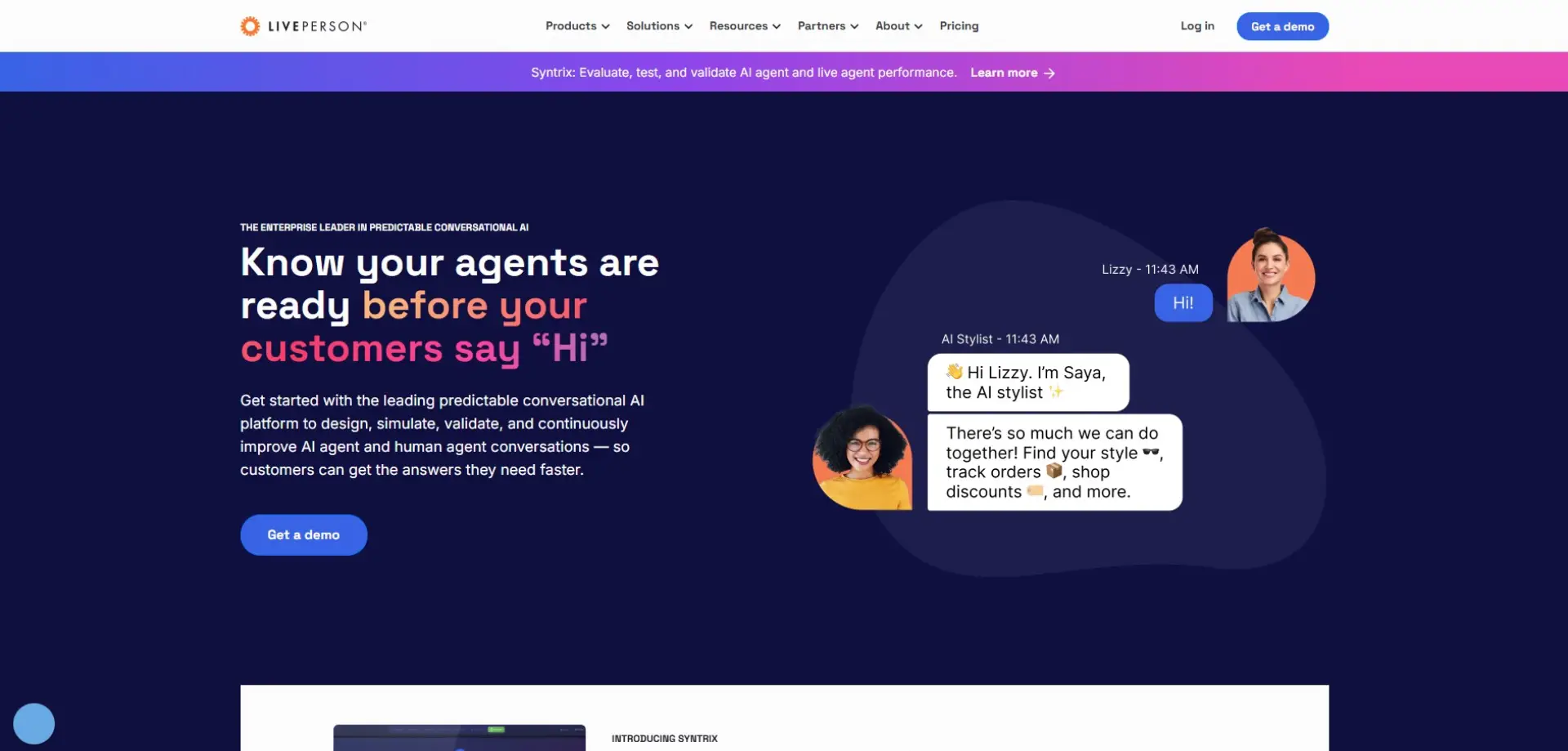
Task: Click the Syntrix banner announcement text
Action: (743, 73)
